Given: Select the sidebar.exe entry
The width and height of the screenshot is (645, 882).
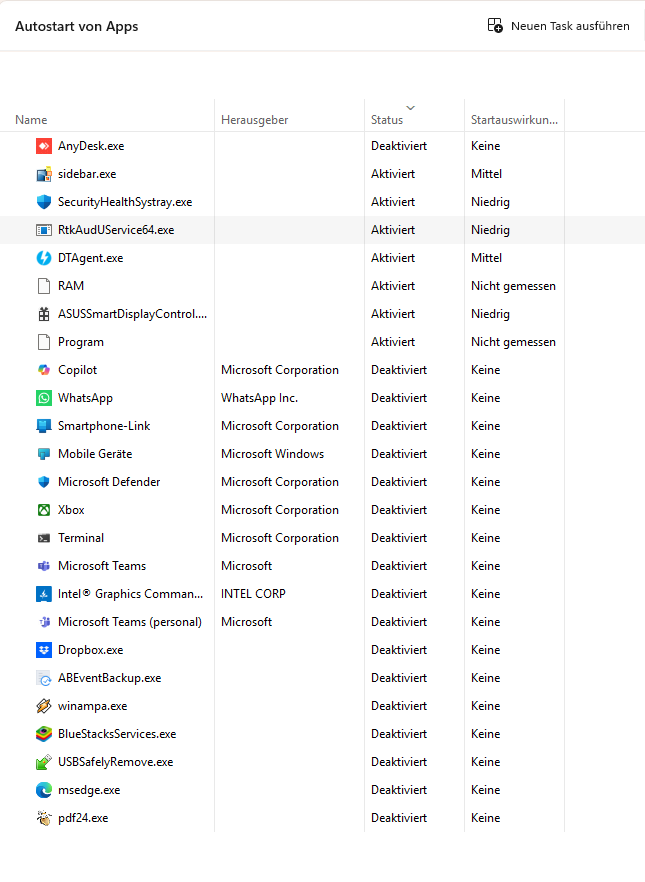Looking at the screenshot, I should point(87,174).
